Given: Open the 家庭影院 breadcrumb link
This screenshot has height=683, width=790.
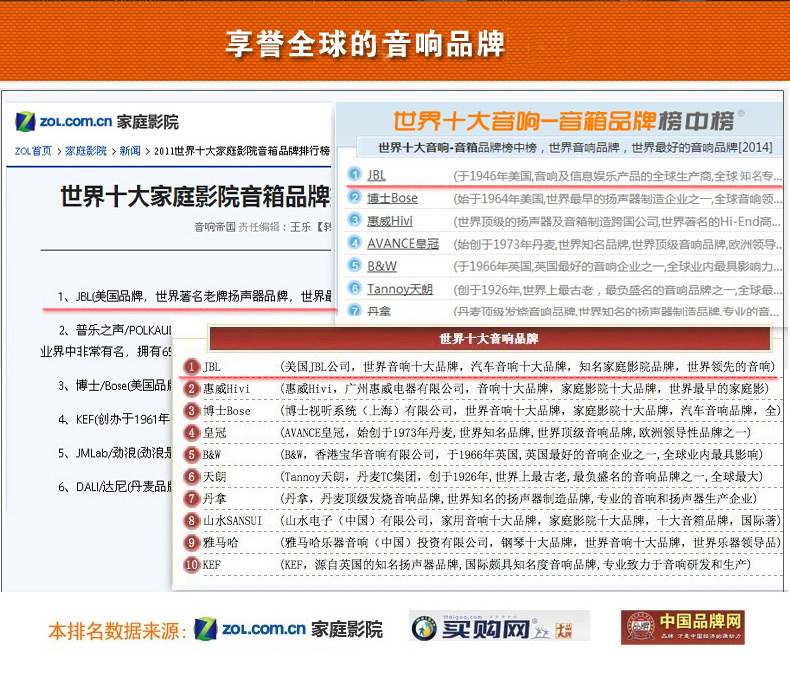Looking at the screenshot, I should pyautogui.click(x=86, y=151).
